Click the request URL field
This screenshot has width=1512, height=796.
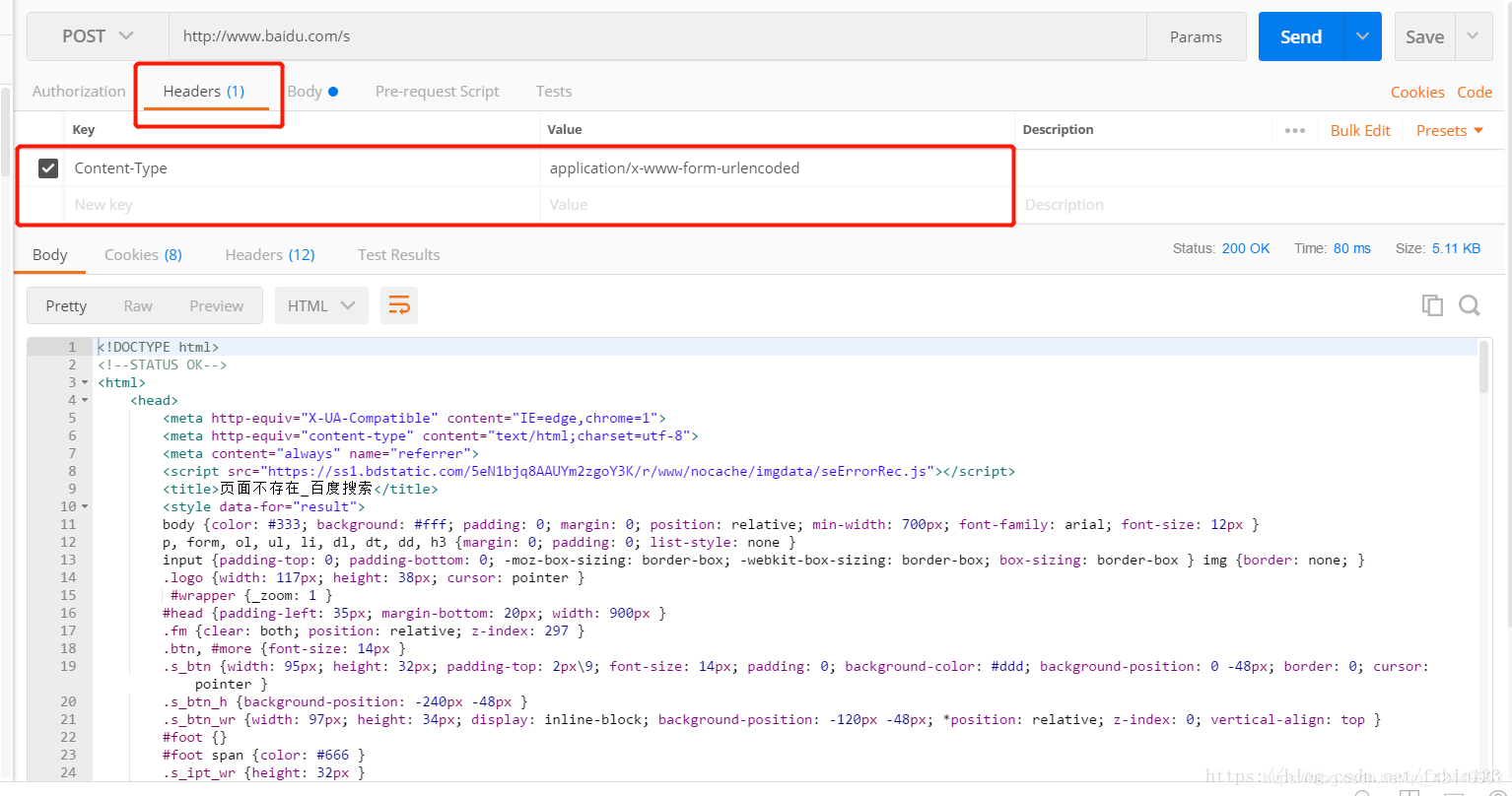tap(657, 36)
